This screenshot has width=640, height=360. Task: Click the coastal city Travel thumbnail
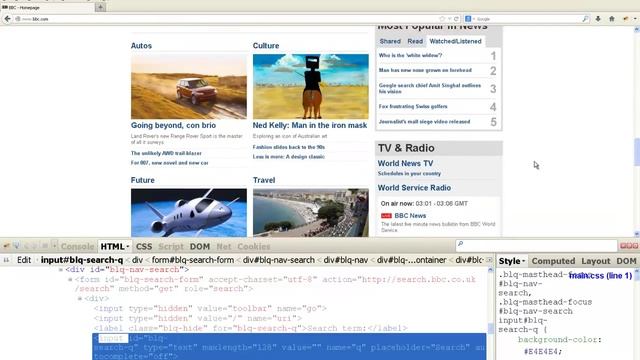point(311,212)
